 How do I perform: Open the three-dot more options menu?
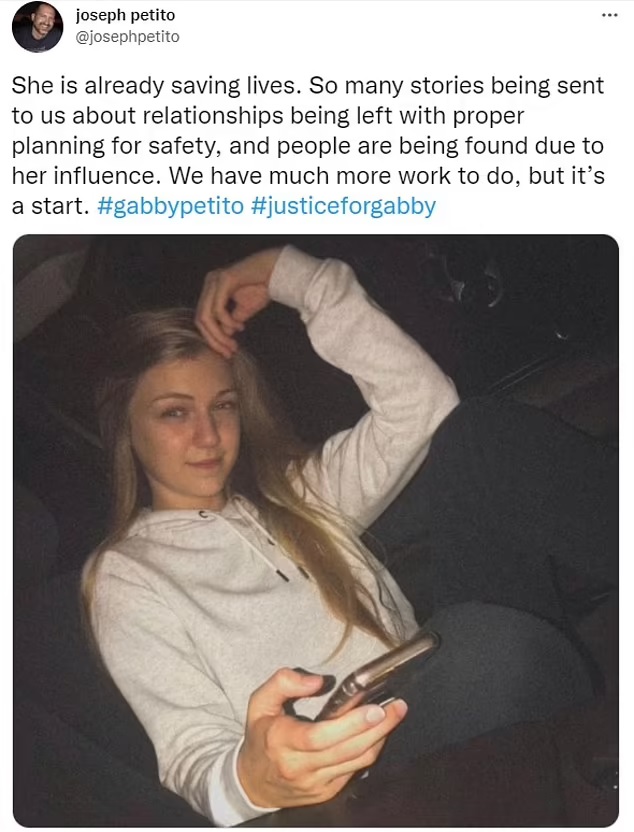pyautogui.click(x=610, y=15)
